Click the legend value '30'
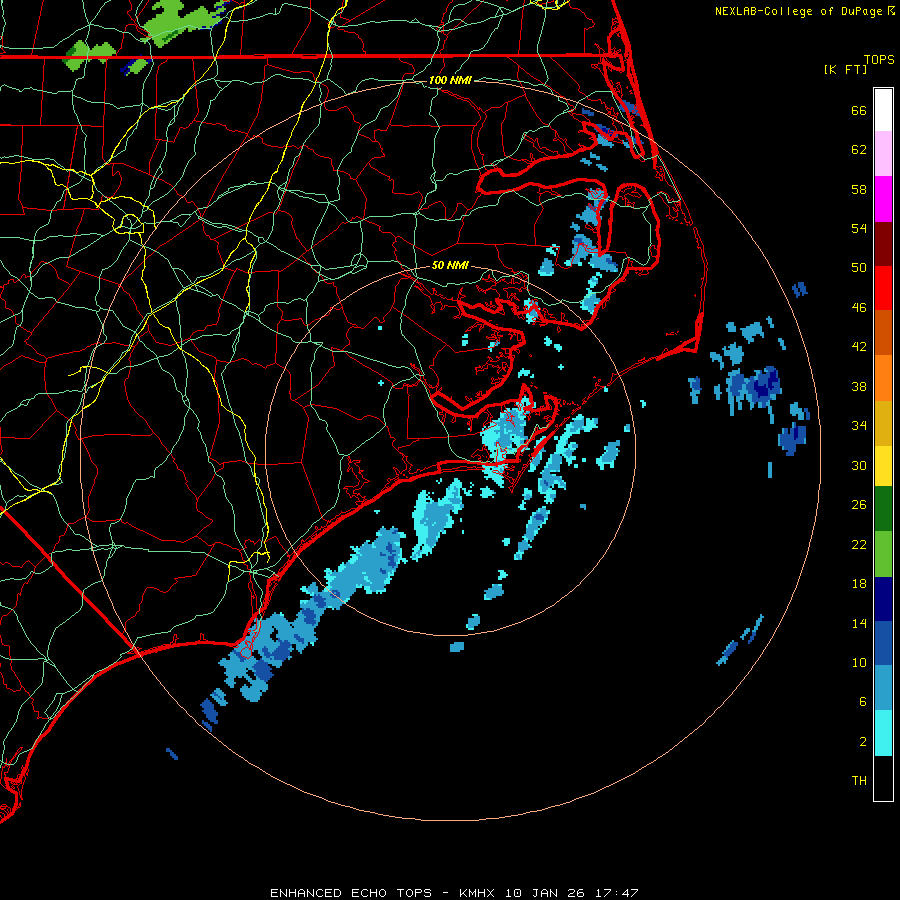Viewport: 900px width, 900px height. 859,465
